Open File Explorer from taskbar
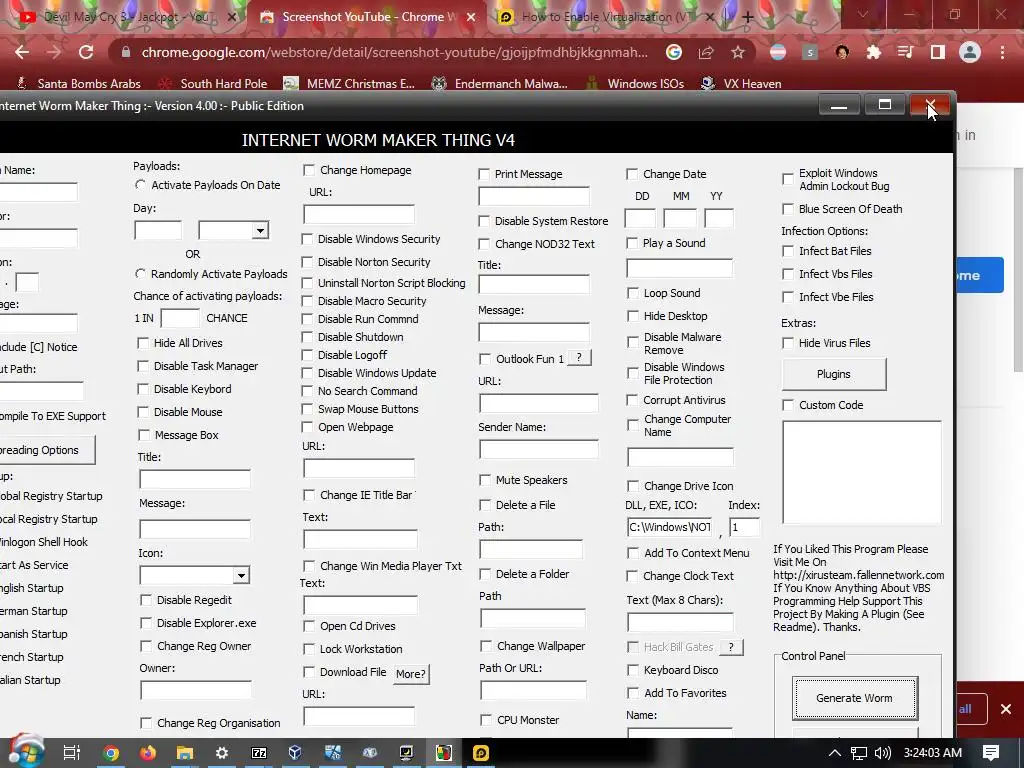Screen dimensions: 1024x768 click(185, 753)
